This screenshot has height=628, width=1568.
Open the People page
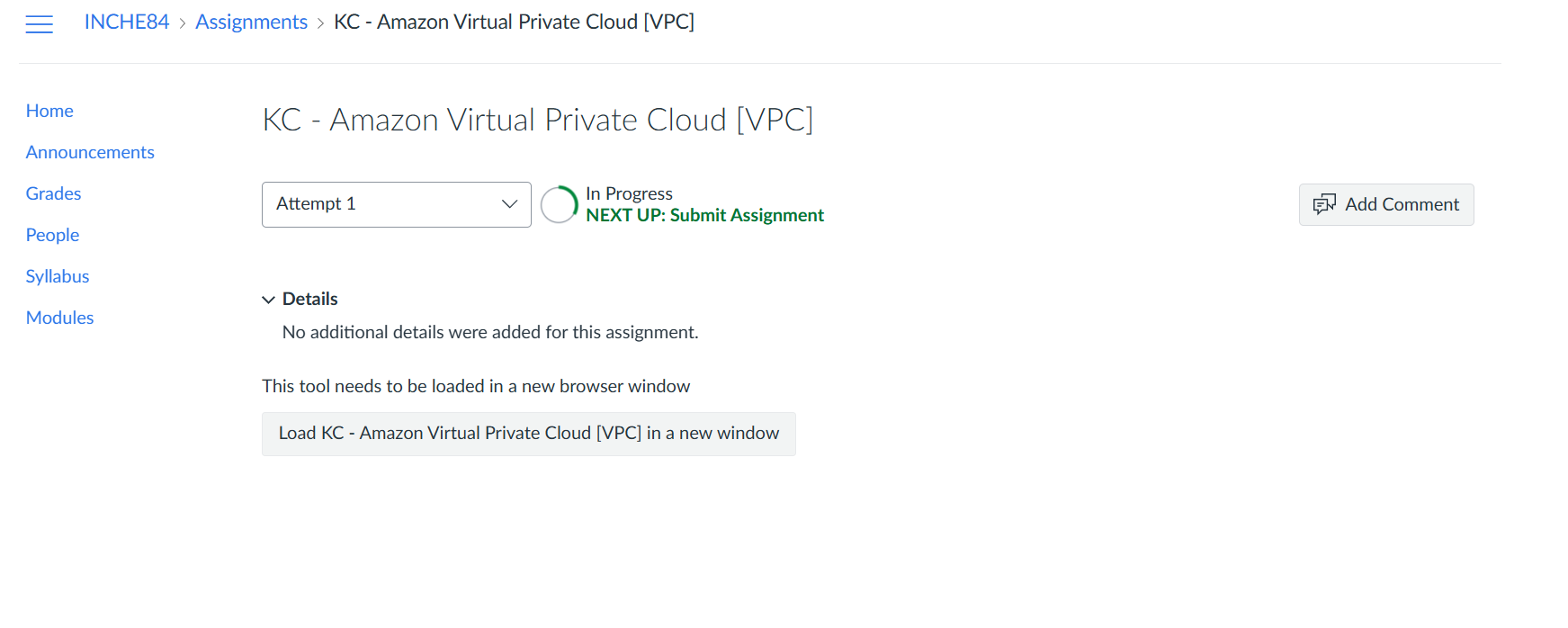point(52,235)
